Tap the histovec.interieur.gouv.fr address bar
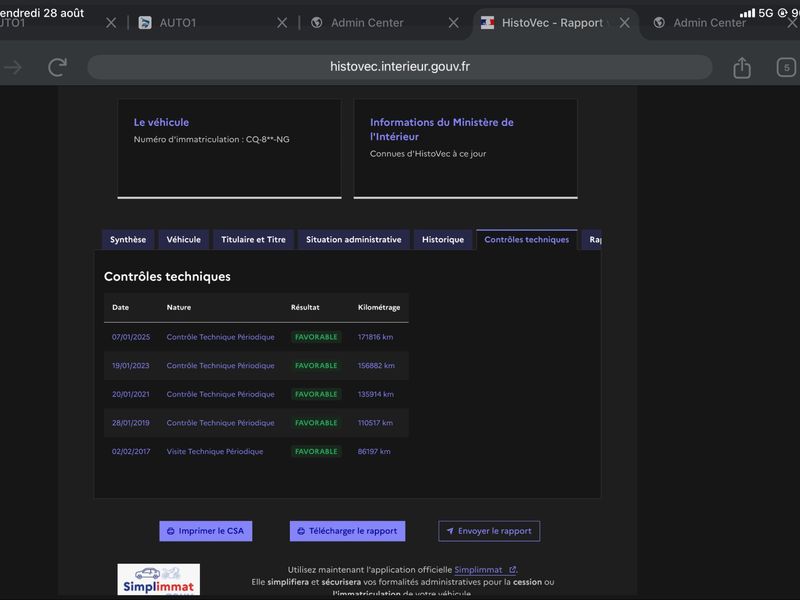This screenshot has height=600, width=800. [399, 67]
